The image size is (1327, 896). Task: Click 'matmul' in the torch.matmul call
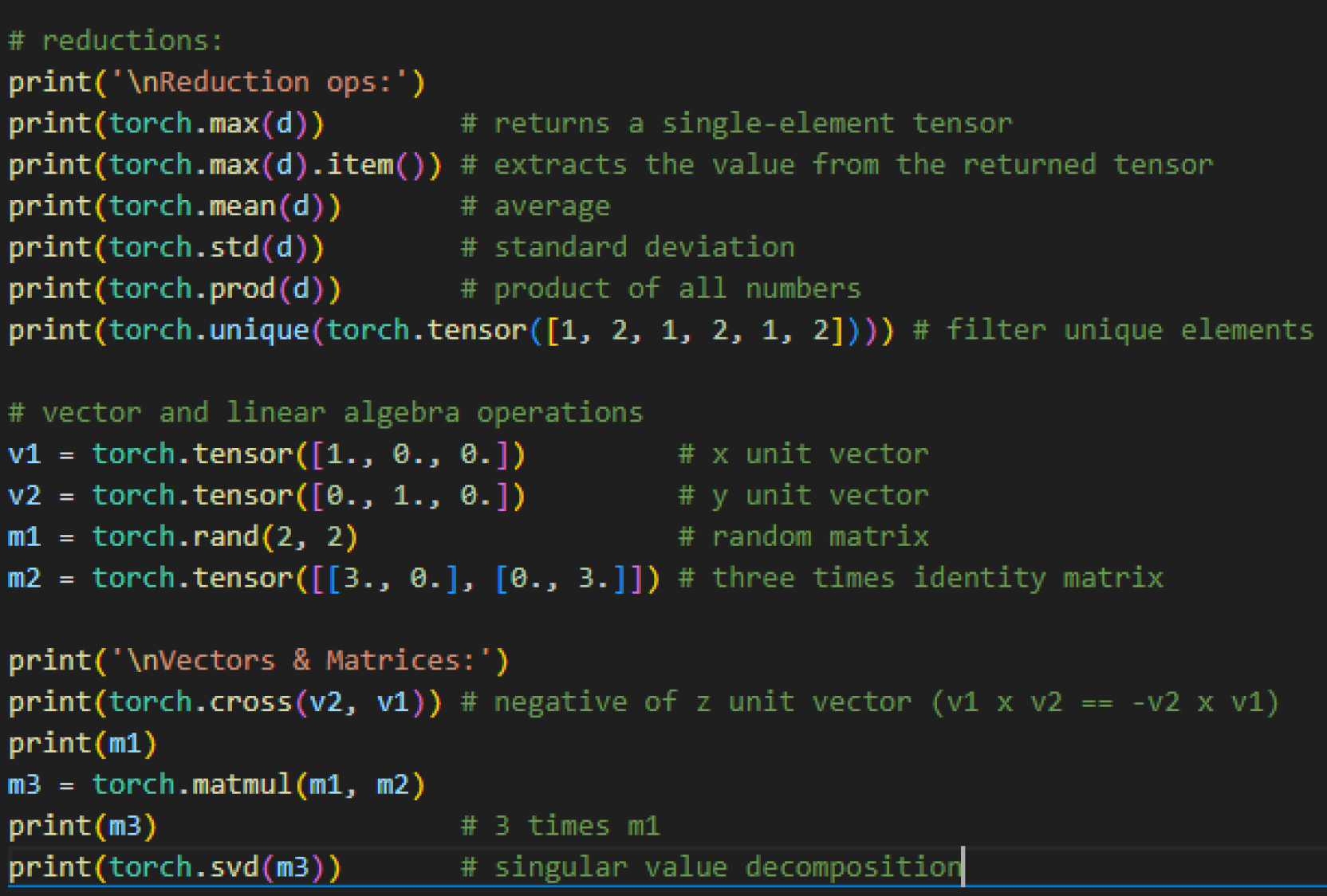242,785
